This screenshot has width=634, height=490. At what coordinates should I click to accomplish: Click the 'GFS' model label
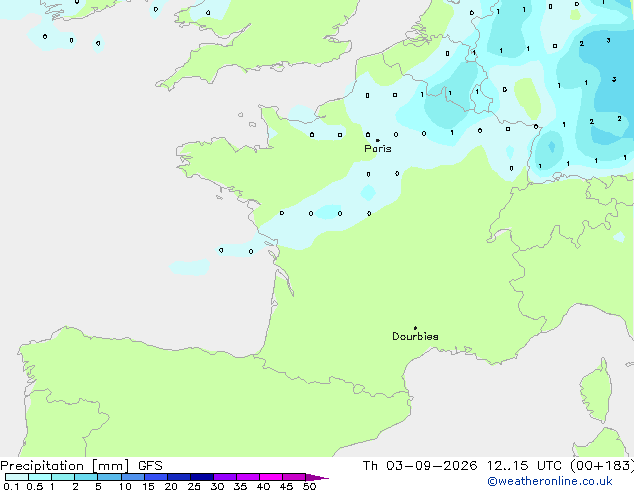click(150, 466)
